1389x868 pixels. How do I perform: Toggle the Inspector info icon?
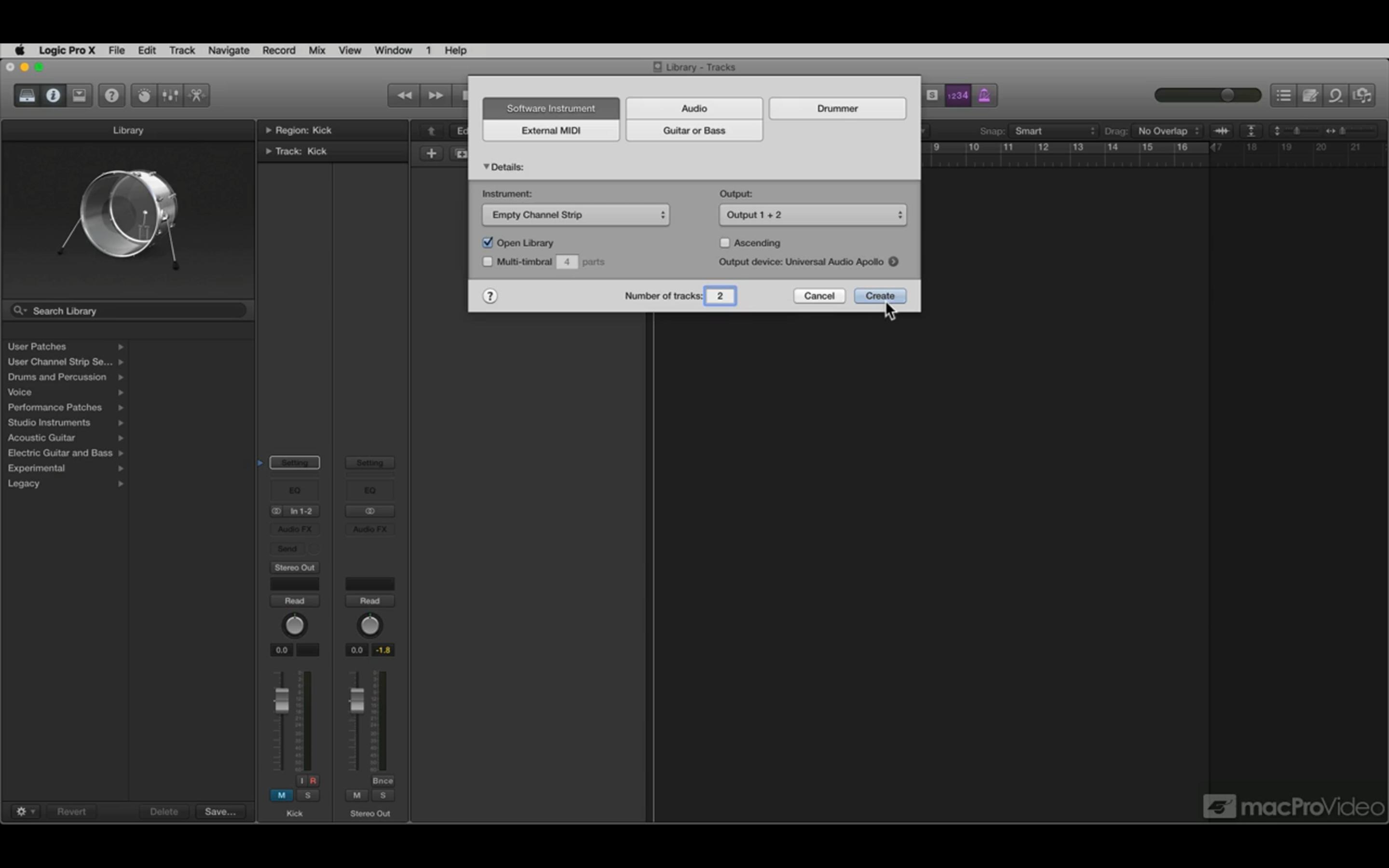[53, 95]
